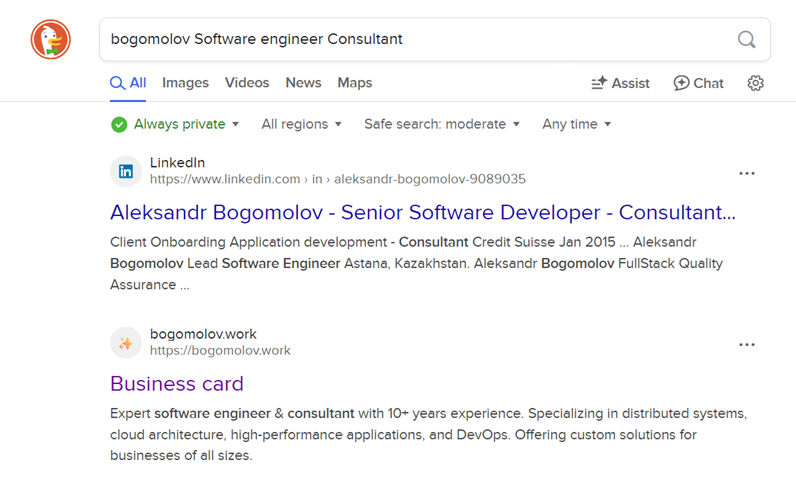The image size is (796, 484).
Task: Open the Safe search: moderate dropdown
Action: click(441, 124)
